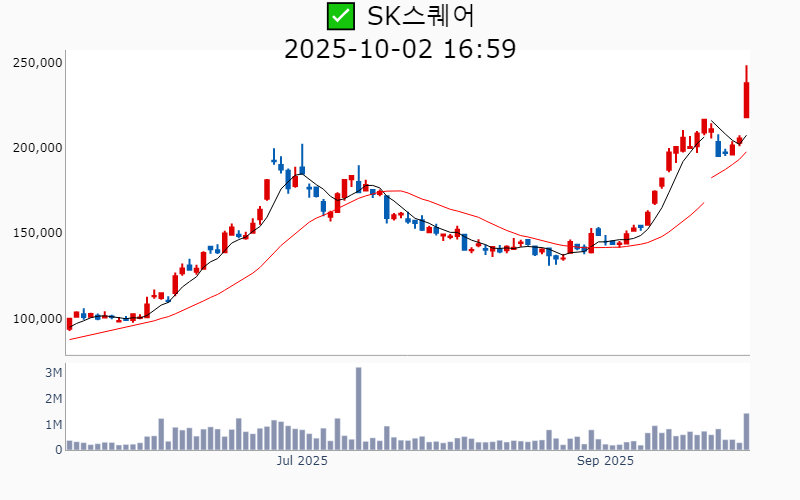The image size is (800, 500).
Task: Click the first volume bar at far left
Action: pyautogui.click(x=69, y=445)
